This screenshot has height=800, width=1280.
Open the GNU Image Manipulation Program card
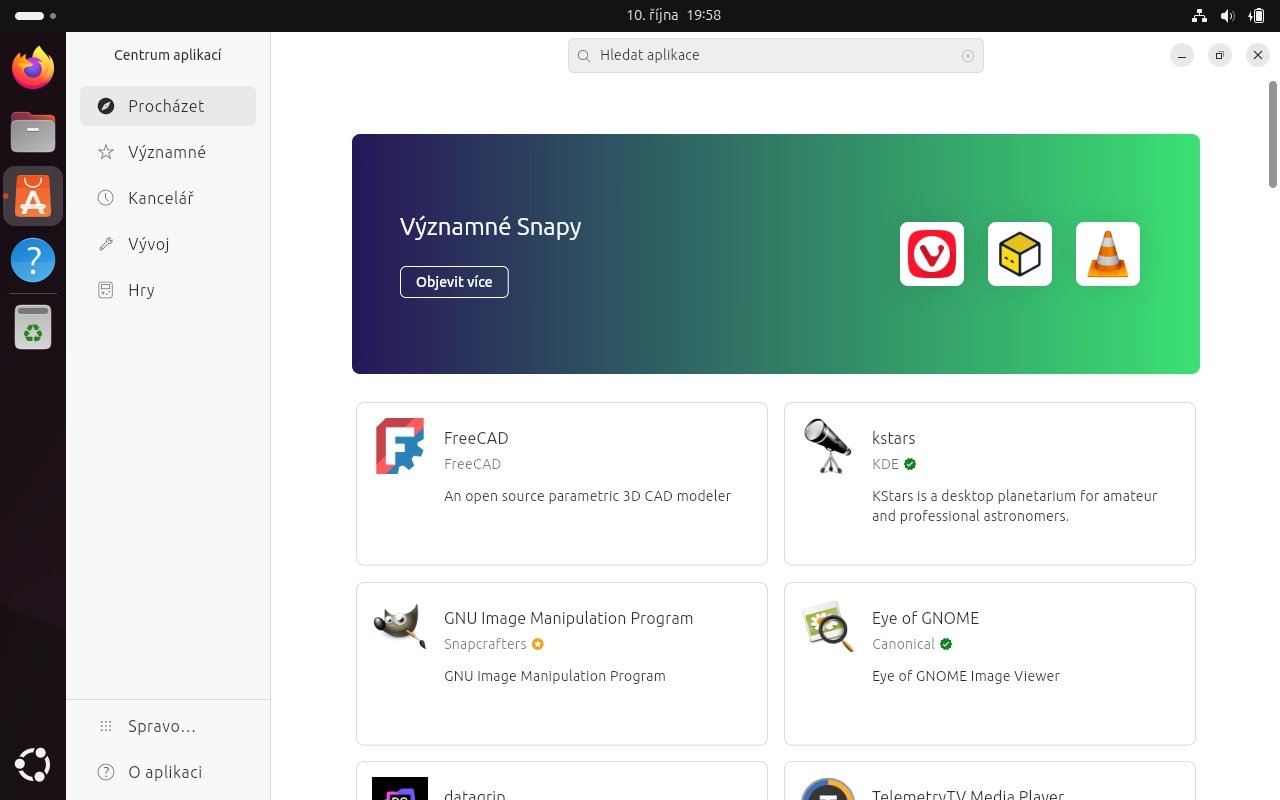click(x=562, y=664)
